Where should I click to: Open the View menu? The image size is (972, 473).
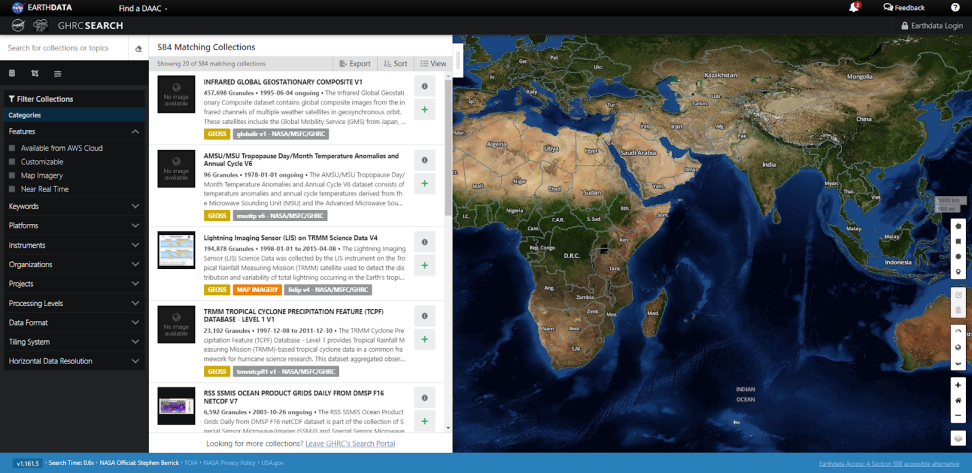(x=433, y=63)
